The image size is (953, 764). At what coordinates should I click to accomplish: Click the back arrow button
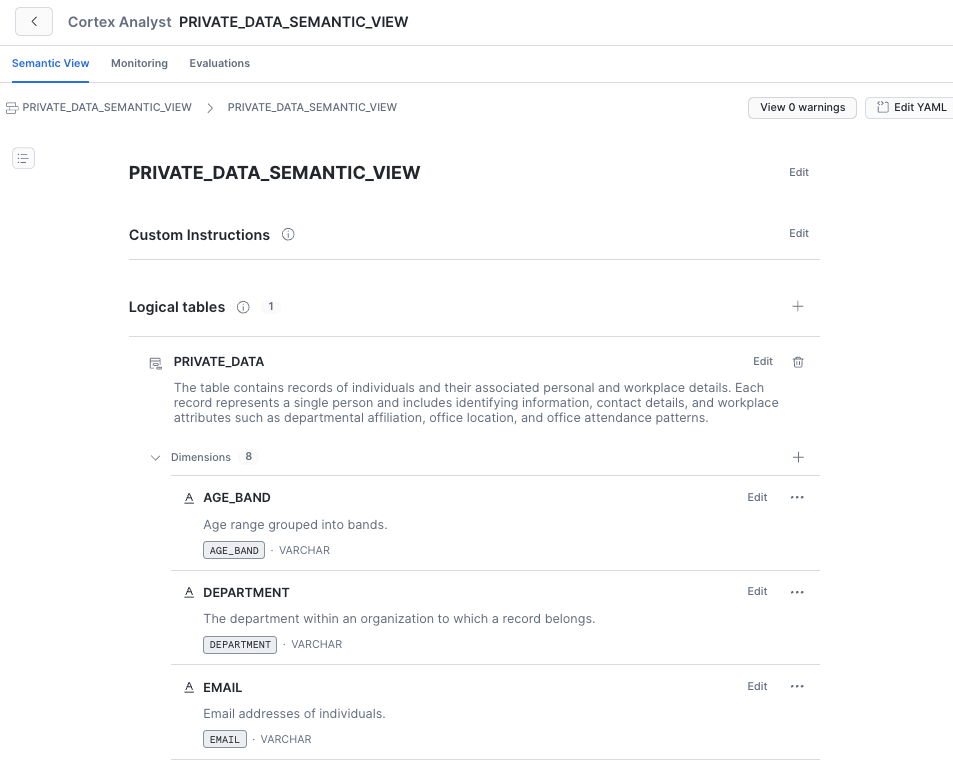click(34, 22)
